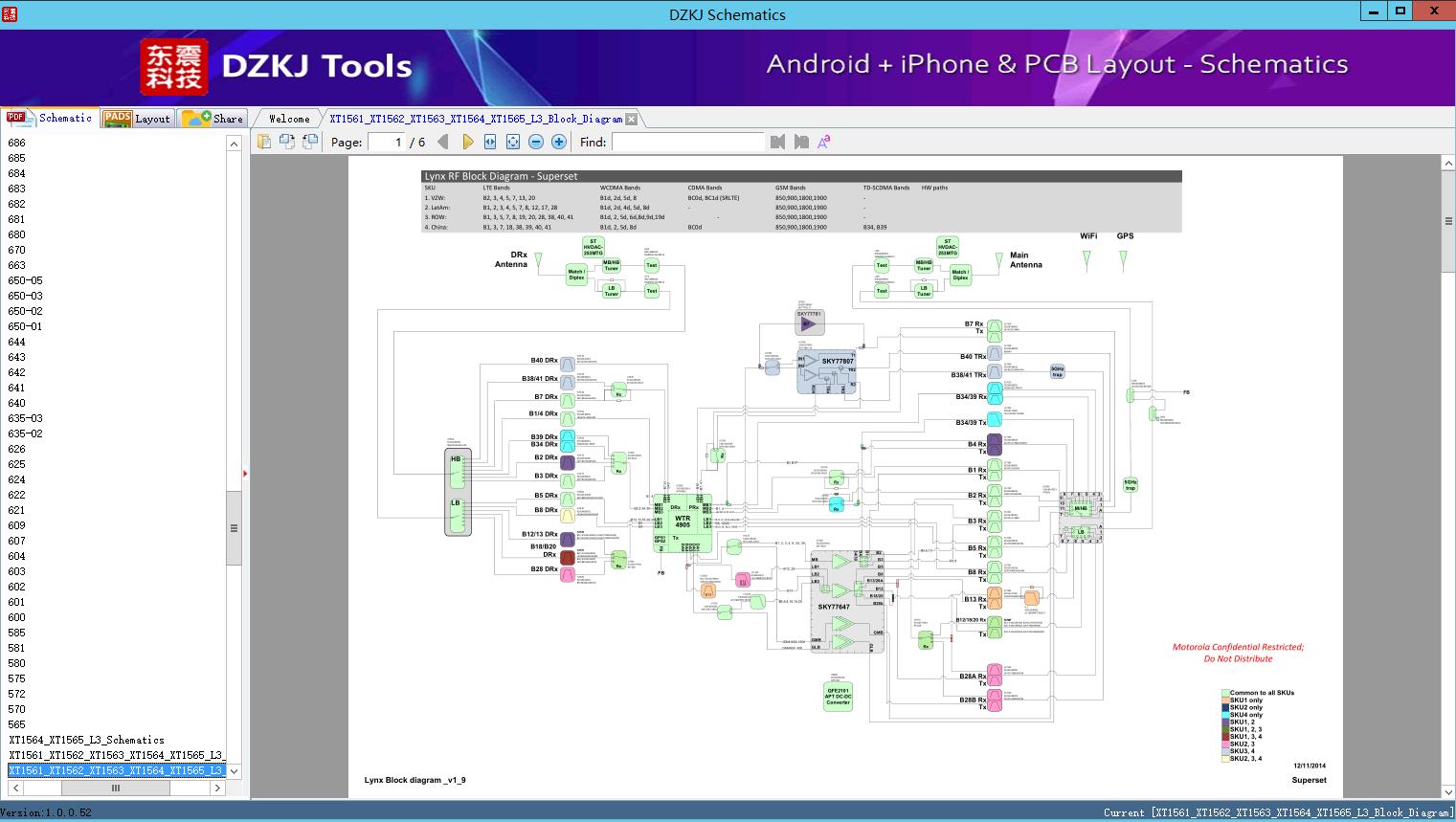Find the previous search match
Screen dimensions: 1456x822
[777, 142]
